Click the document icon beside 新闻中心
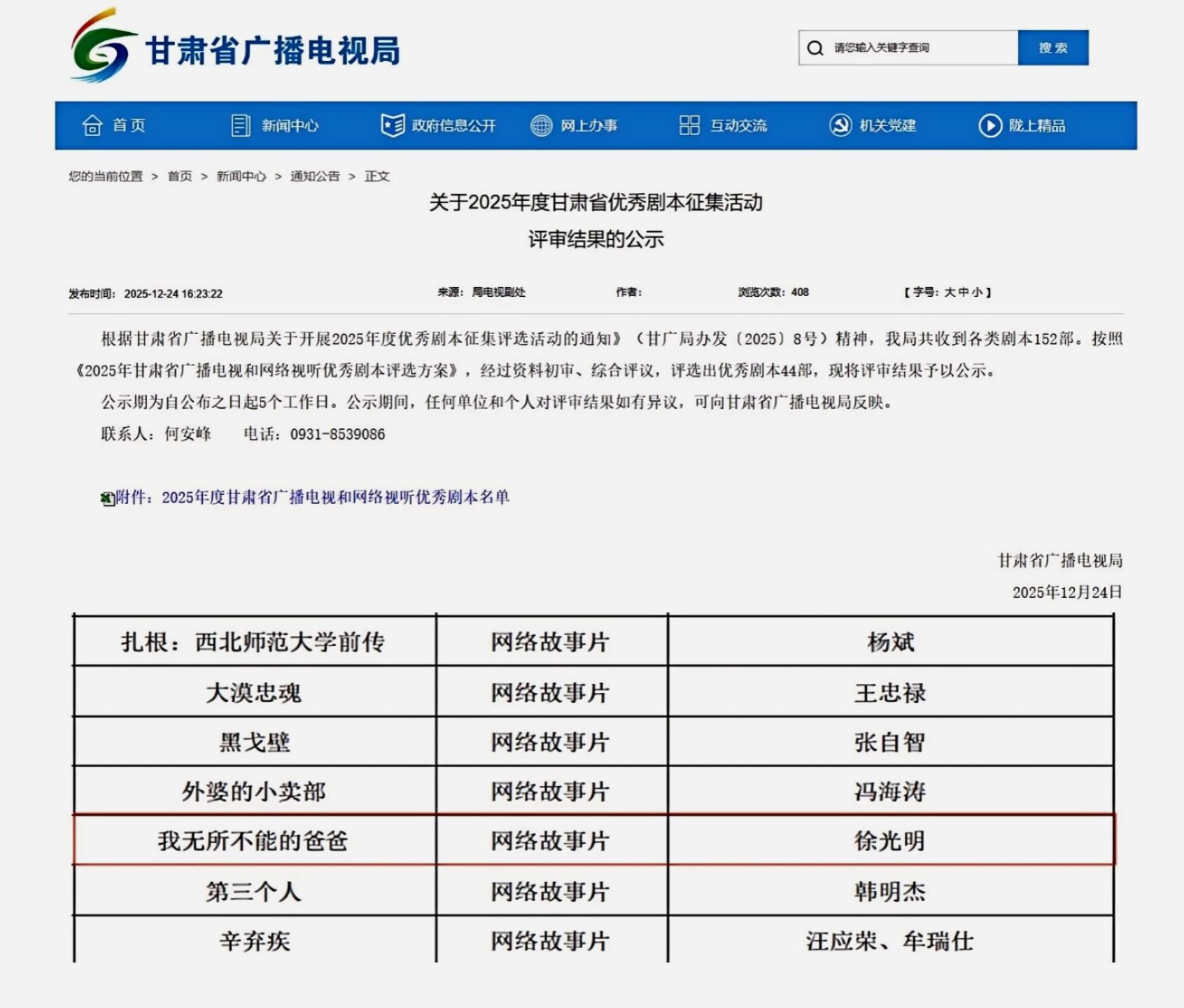 (240, 125)
